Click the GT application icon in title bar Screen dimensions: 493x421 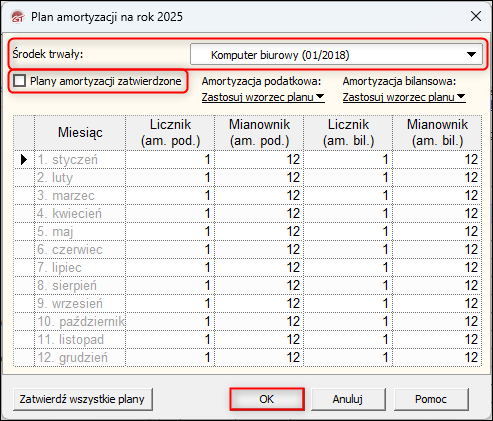pyautogui.click(x=18, y=17)
